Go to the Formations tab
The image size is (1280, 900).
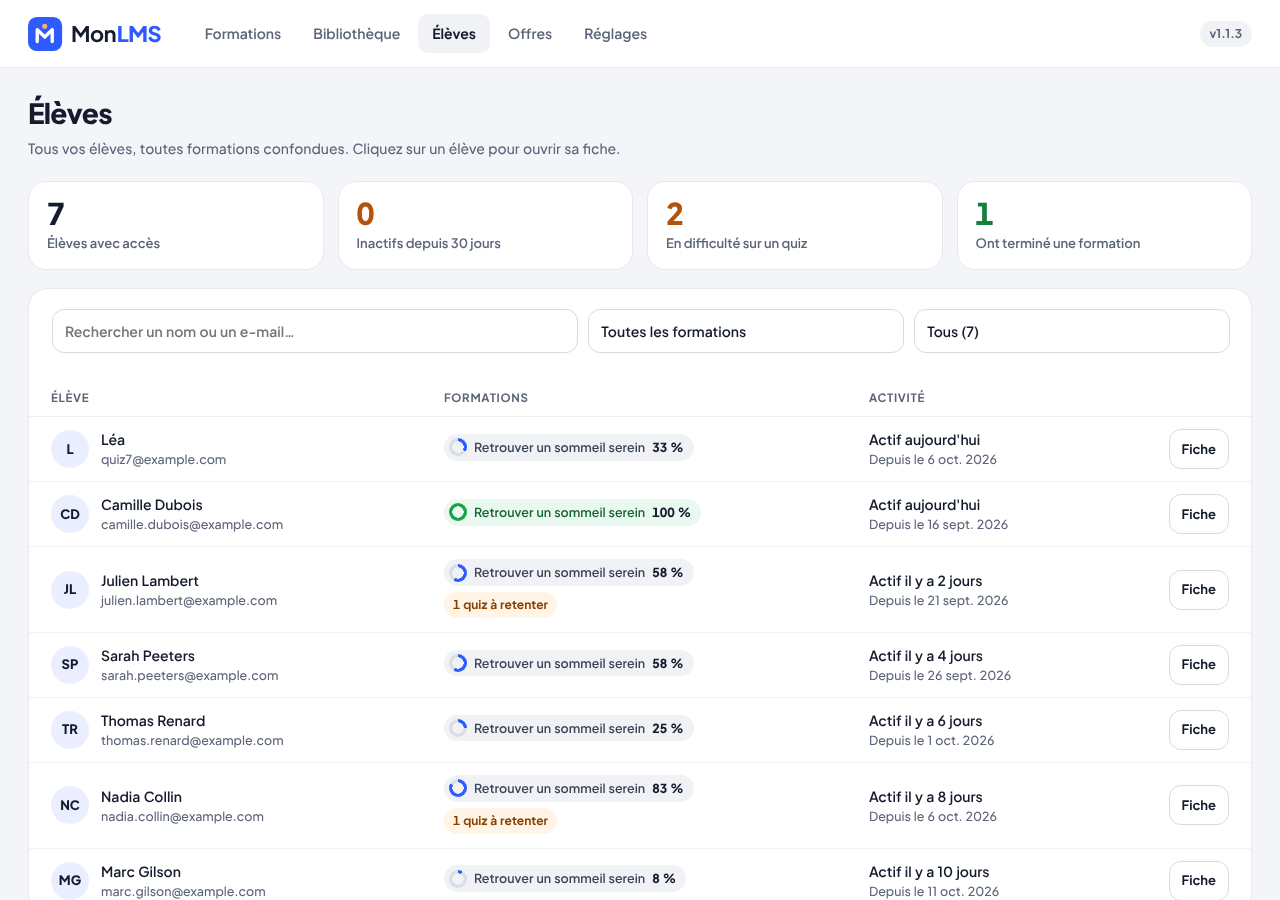[x=243, y=34]
